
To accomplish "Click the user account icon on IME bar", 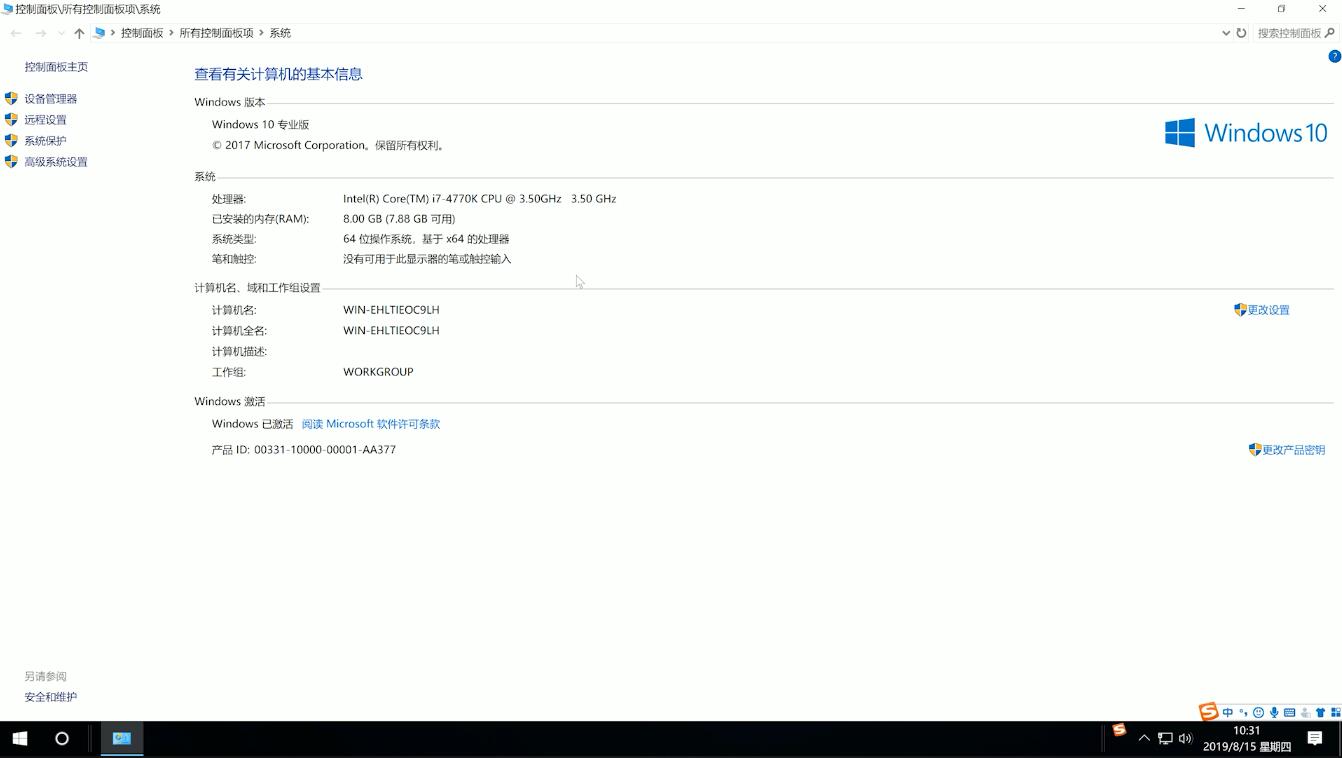I will pos(1305,713).
